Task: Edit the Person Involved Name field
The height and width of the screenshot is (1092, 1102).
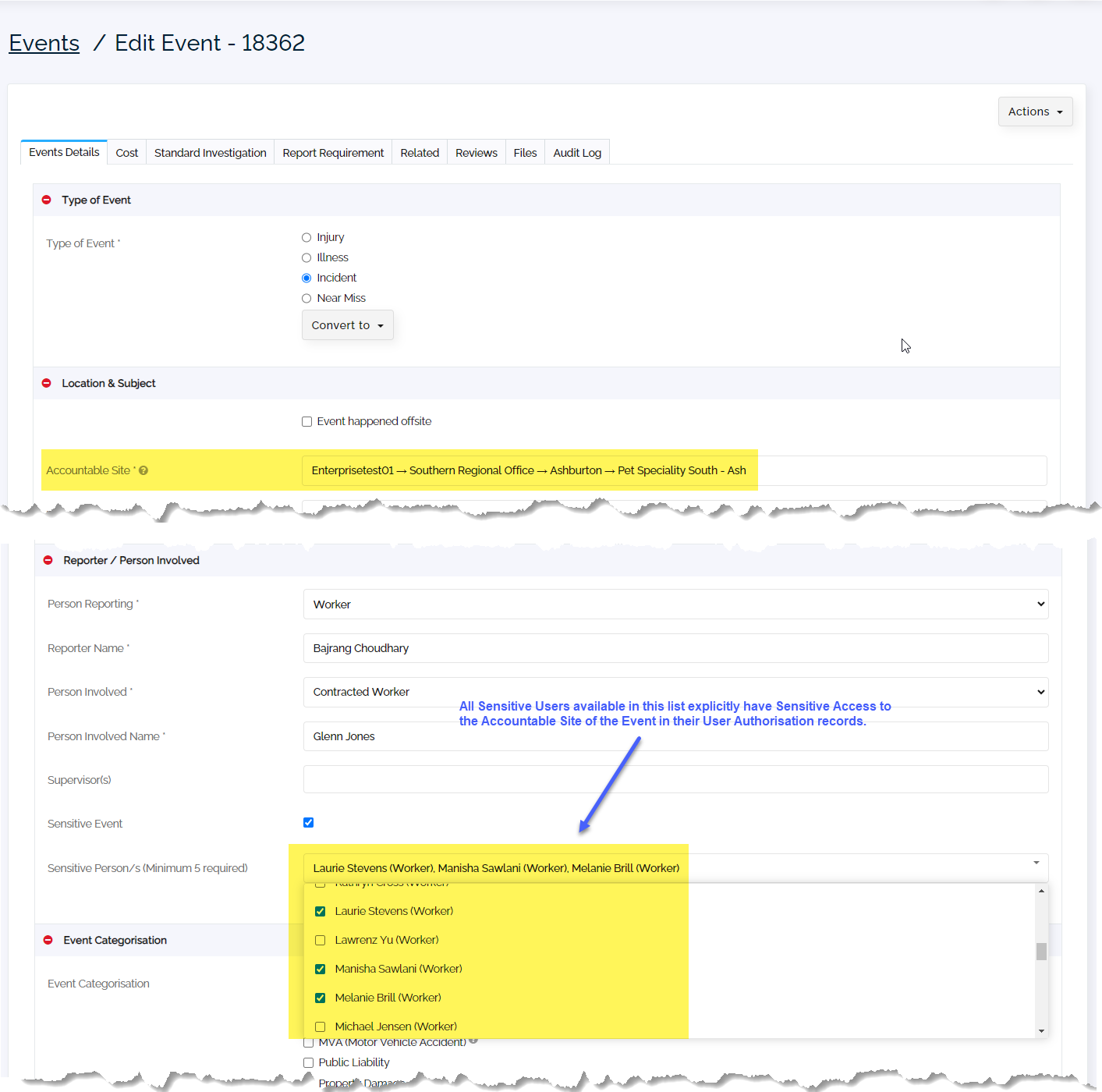Action: 676,736
